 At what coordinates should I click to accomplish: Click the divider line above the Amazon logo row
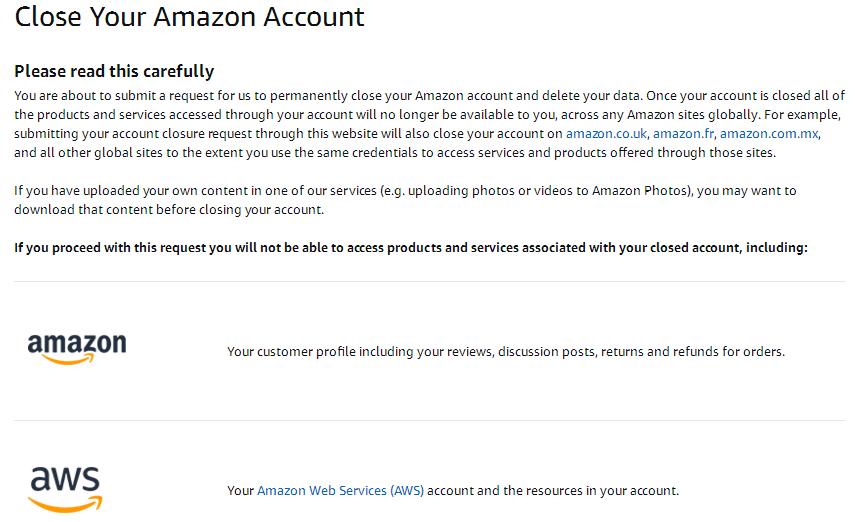pyautogui.click(x=429, y=282)
